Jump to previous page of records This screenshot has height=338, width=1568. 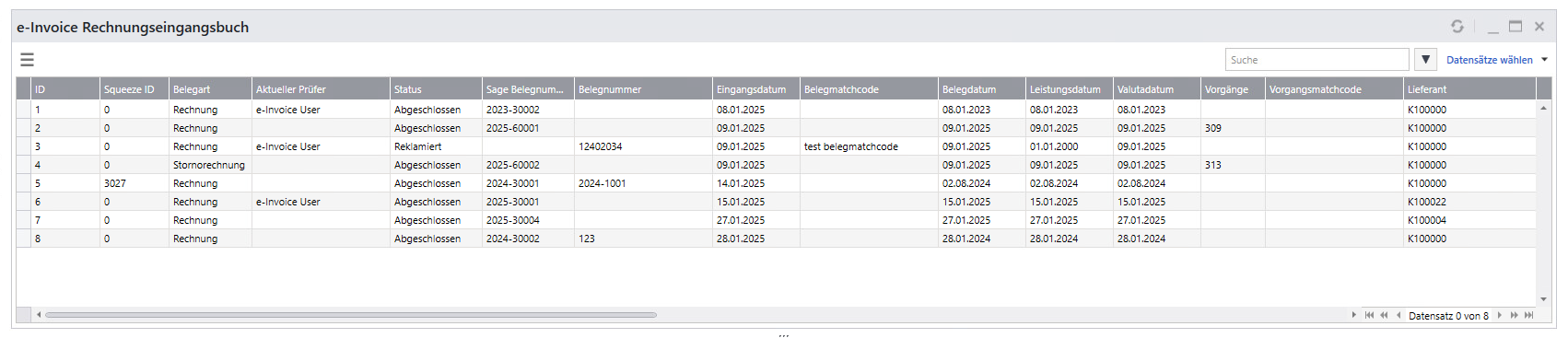pos(1384,315)
